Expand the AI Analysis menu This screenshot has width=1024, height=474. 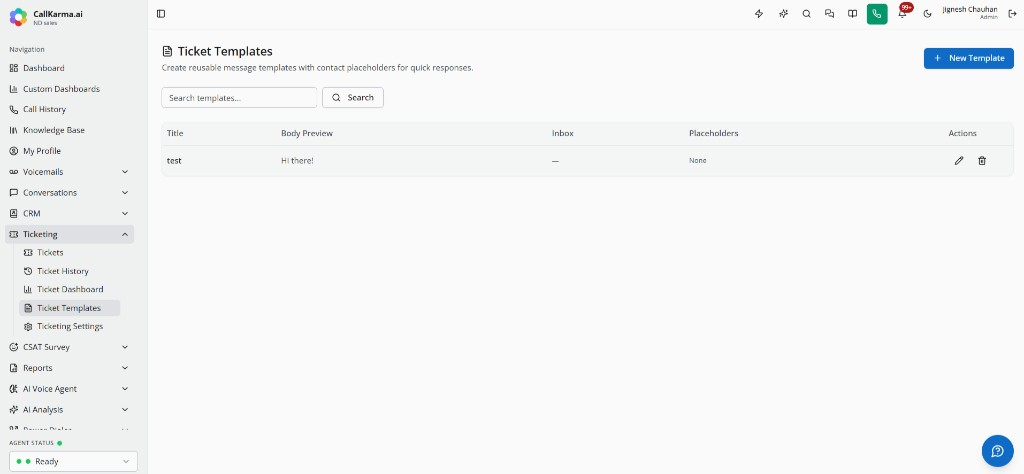(69, 410)
